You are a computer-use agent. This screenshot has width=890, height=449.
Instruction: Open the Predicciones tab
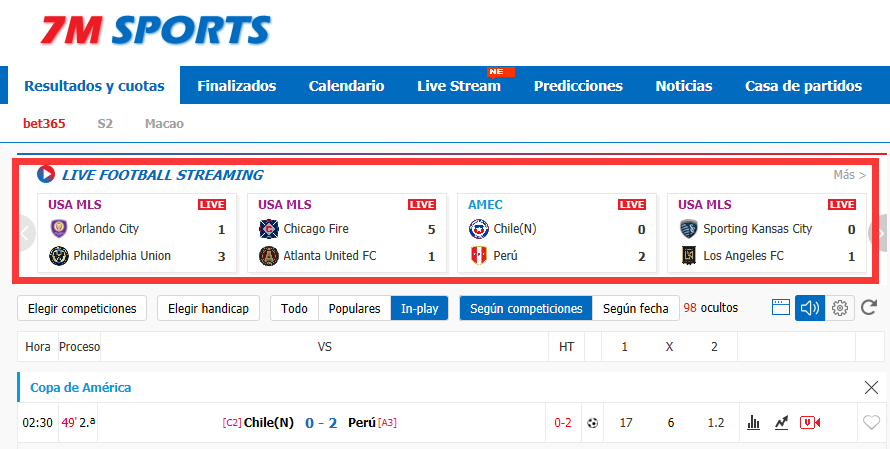(x=578, y=86)
